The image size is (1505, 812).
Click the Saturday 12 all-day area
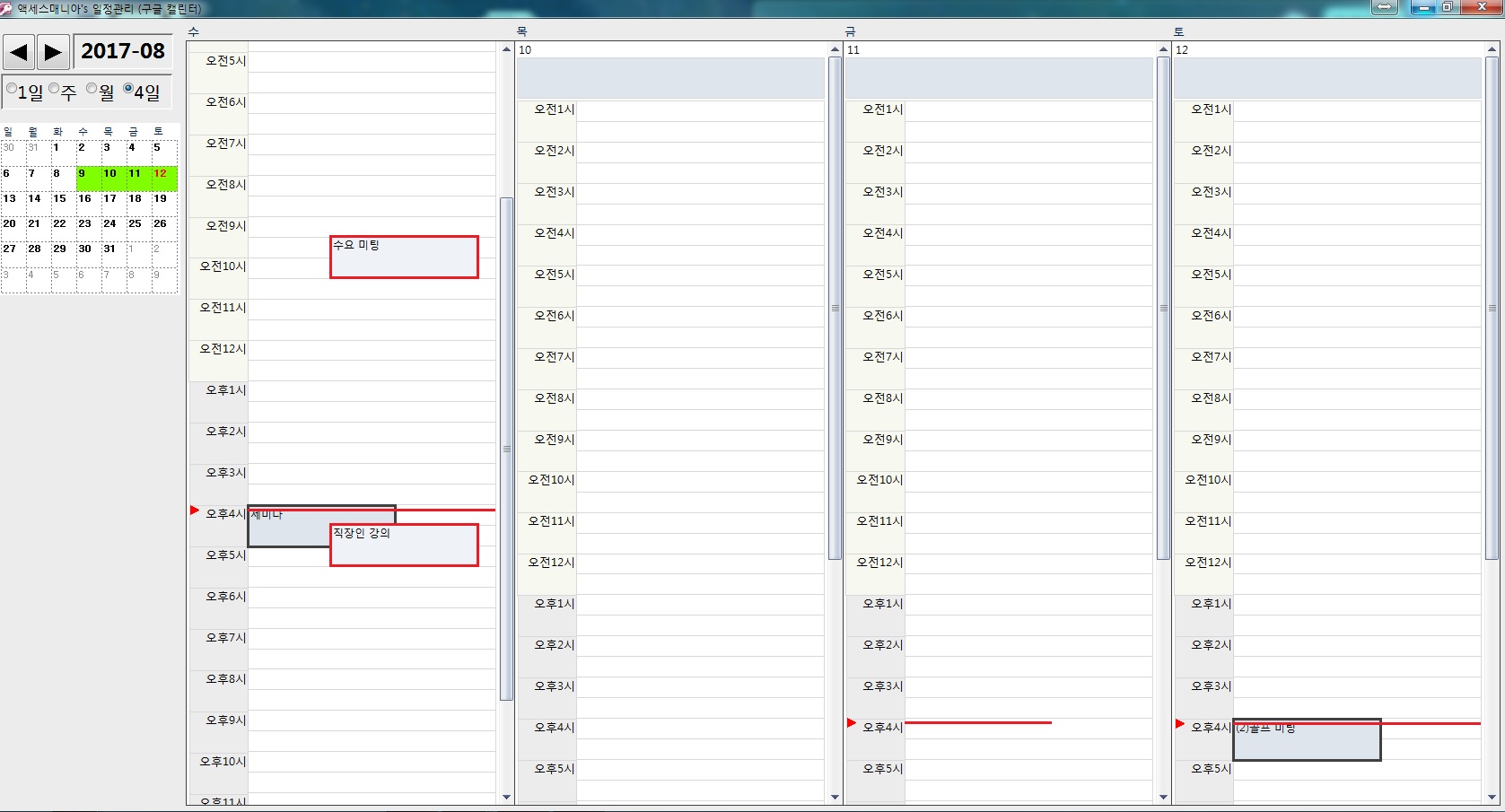pos(1327,78)
